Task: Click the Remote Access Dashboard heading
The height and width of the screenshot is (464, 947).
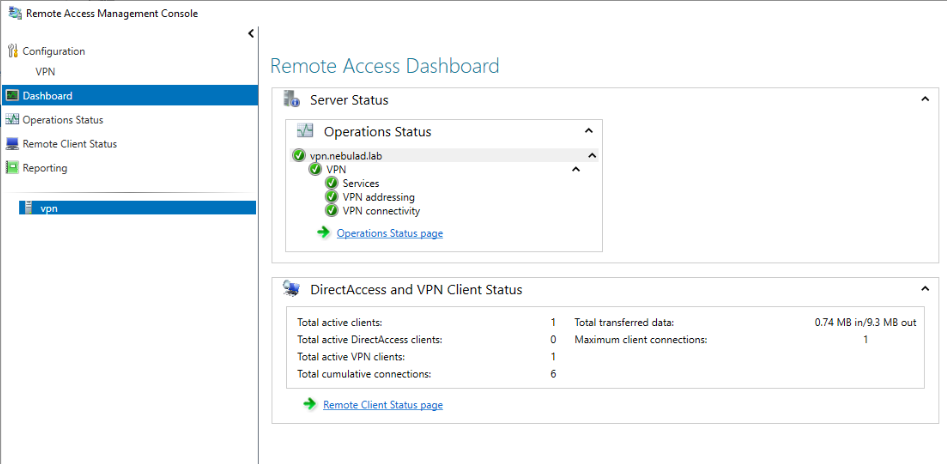Action: tap(385, 66)
